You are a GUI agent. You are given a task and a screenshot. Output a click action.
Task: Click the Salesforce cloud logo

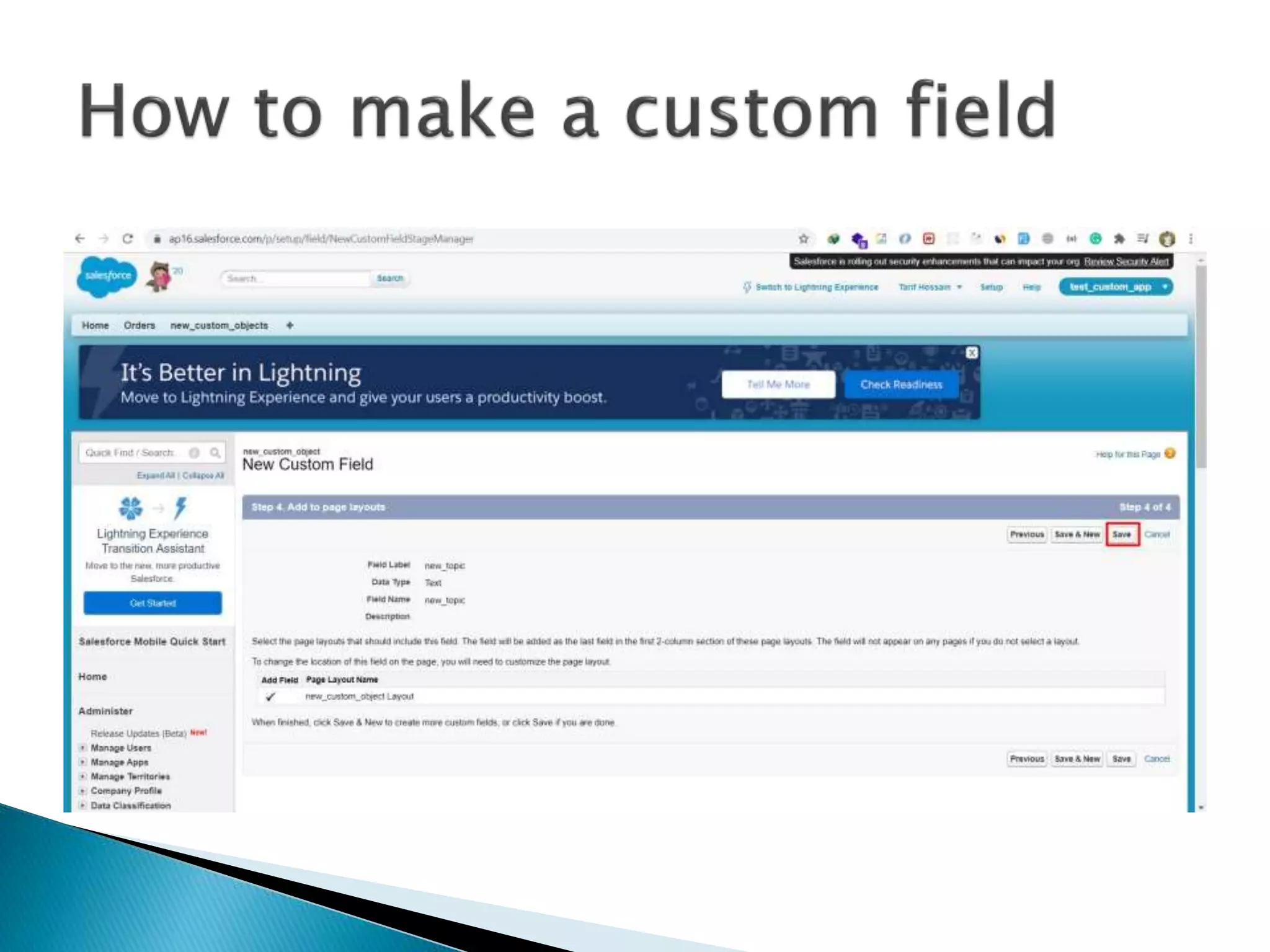coord(107,276)
